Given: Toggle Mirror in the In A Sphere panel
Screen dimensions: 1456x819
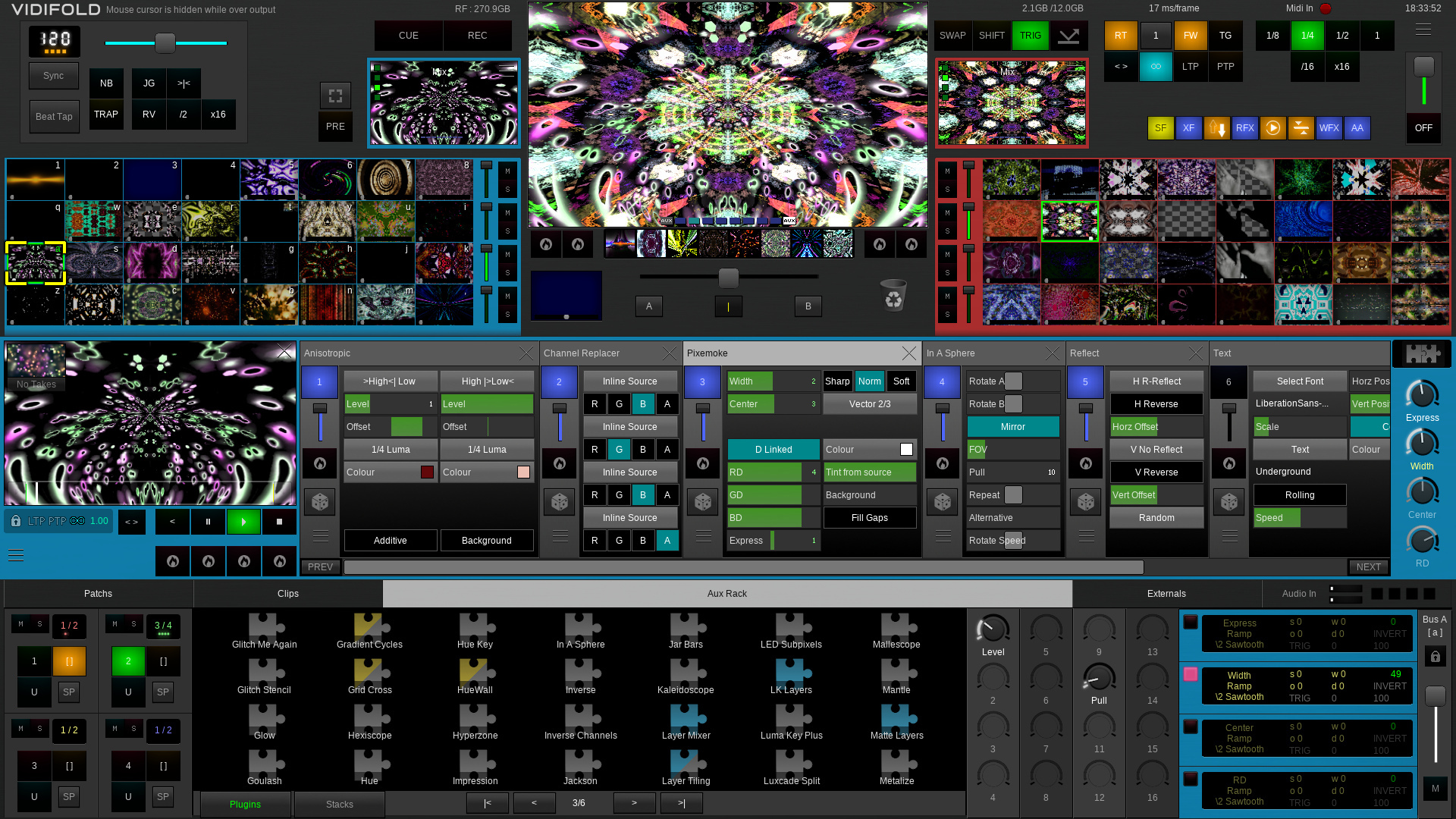Looking at the screenshot, I should [x=1012, y=427].
